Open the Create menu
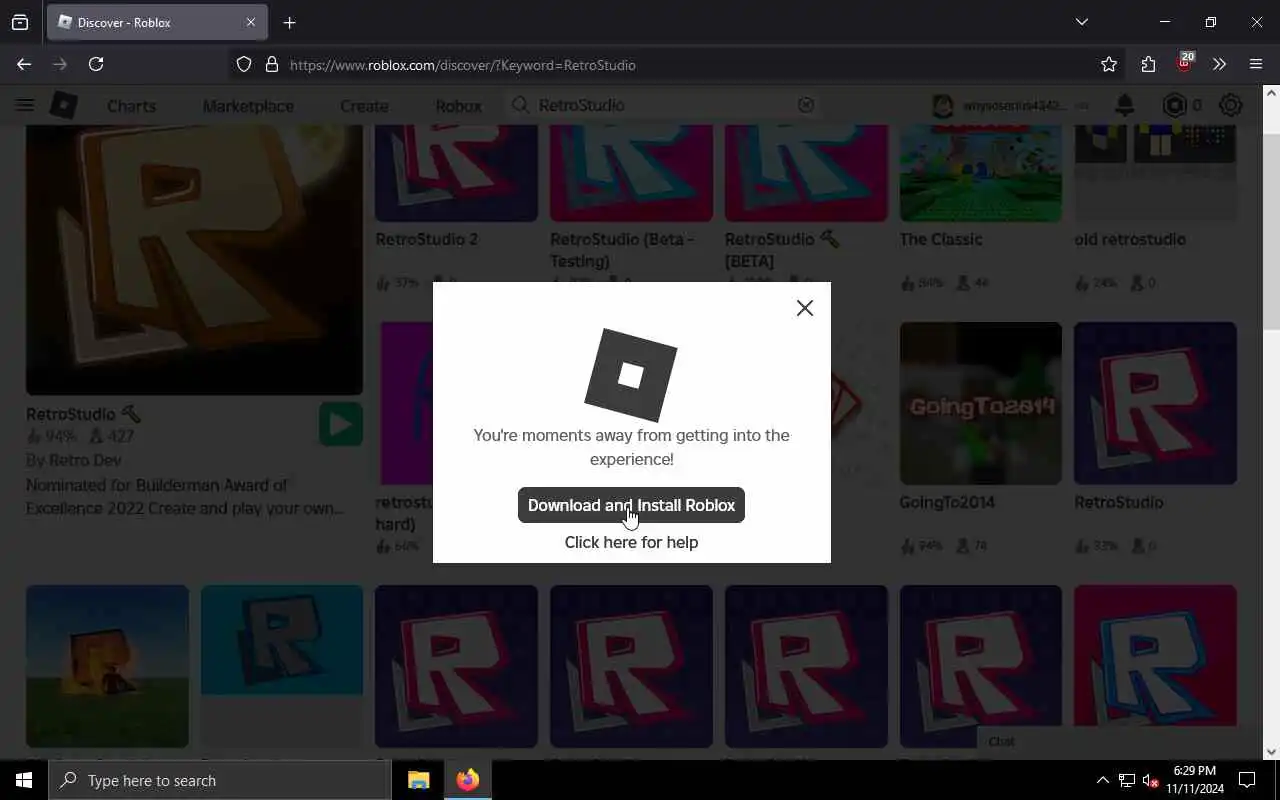Viewport: 1280px width, 800px height. coord(364,106)
